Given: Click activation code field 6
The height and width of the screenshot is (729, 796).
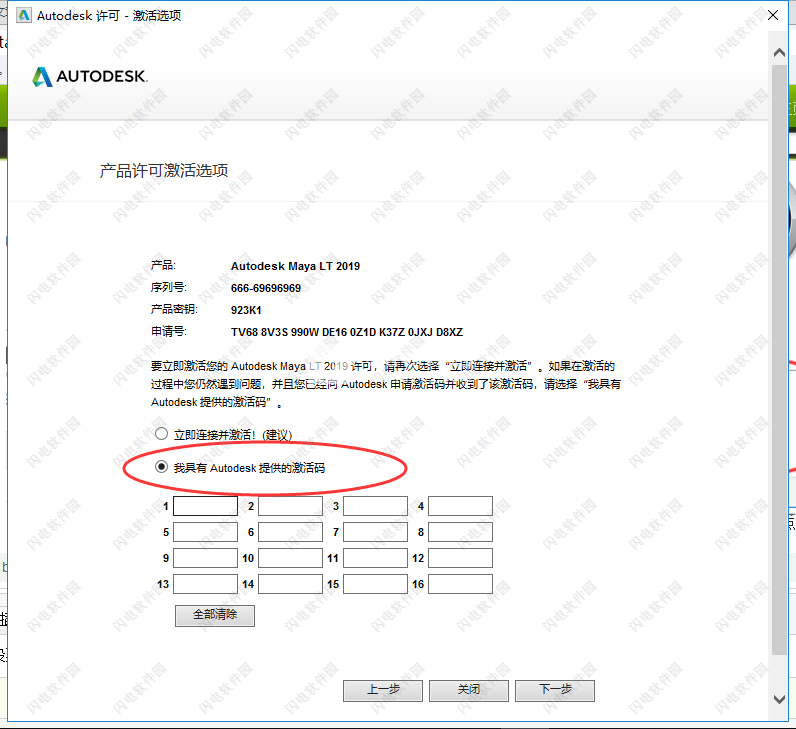Looking at the screenshot, I should [290, 532].
